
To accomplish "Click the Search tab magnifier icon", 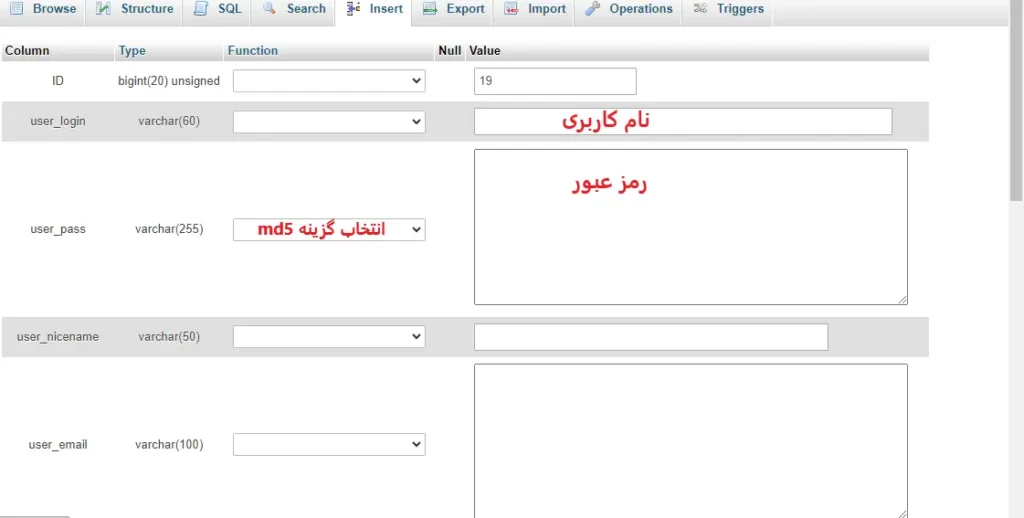I will 269,8.
